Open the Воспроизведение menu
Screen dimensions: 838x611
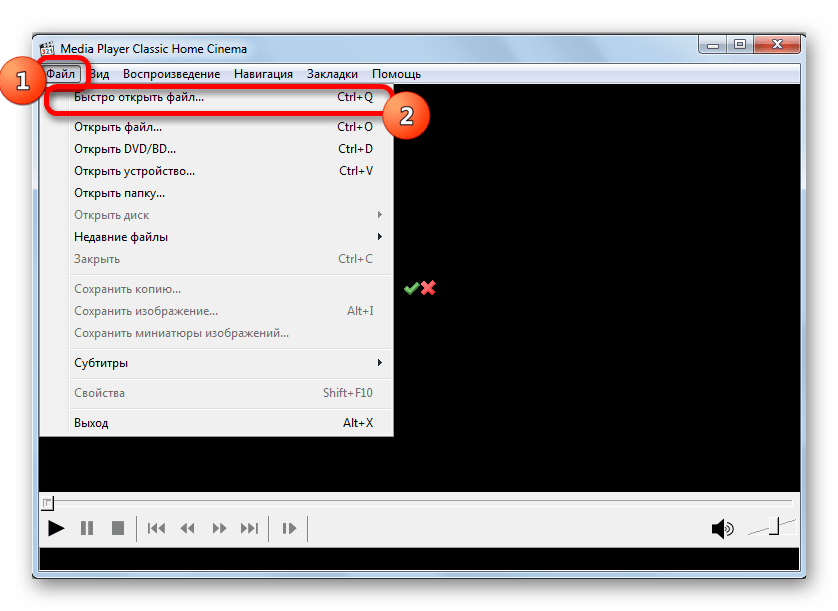(x=171, y=74)
